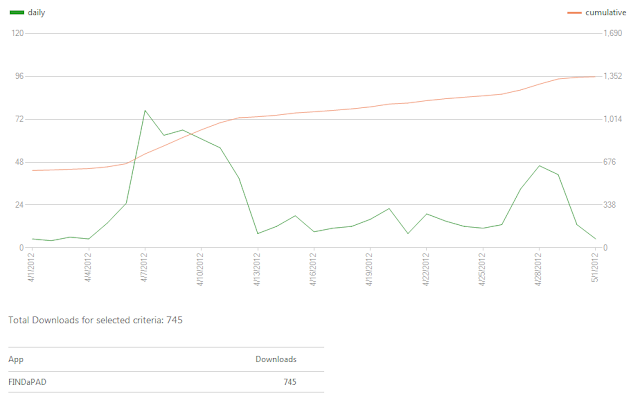Toggle the daily series legend label

pyautogui.click(x=36, y=13)
